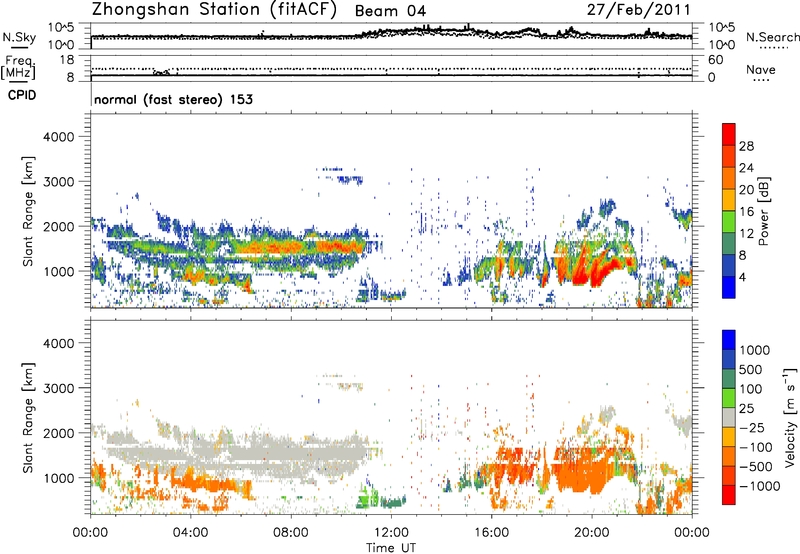Screen dimensions: 800x554
Task: Click 'normal (fast stereo) 153' mode text
Action: (173, 99)
